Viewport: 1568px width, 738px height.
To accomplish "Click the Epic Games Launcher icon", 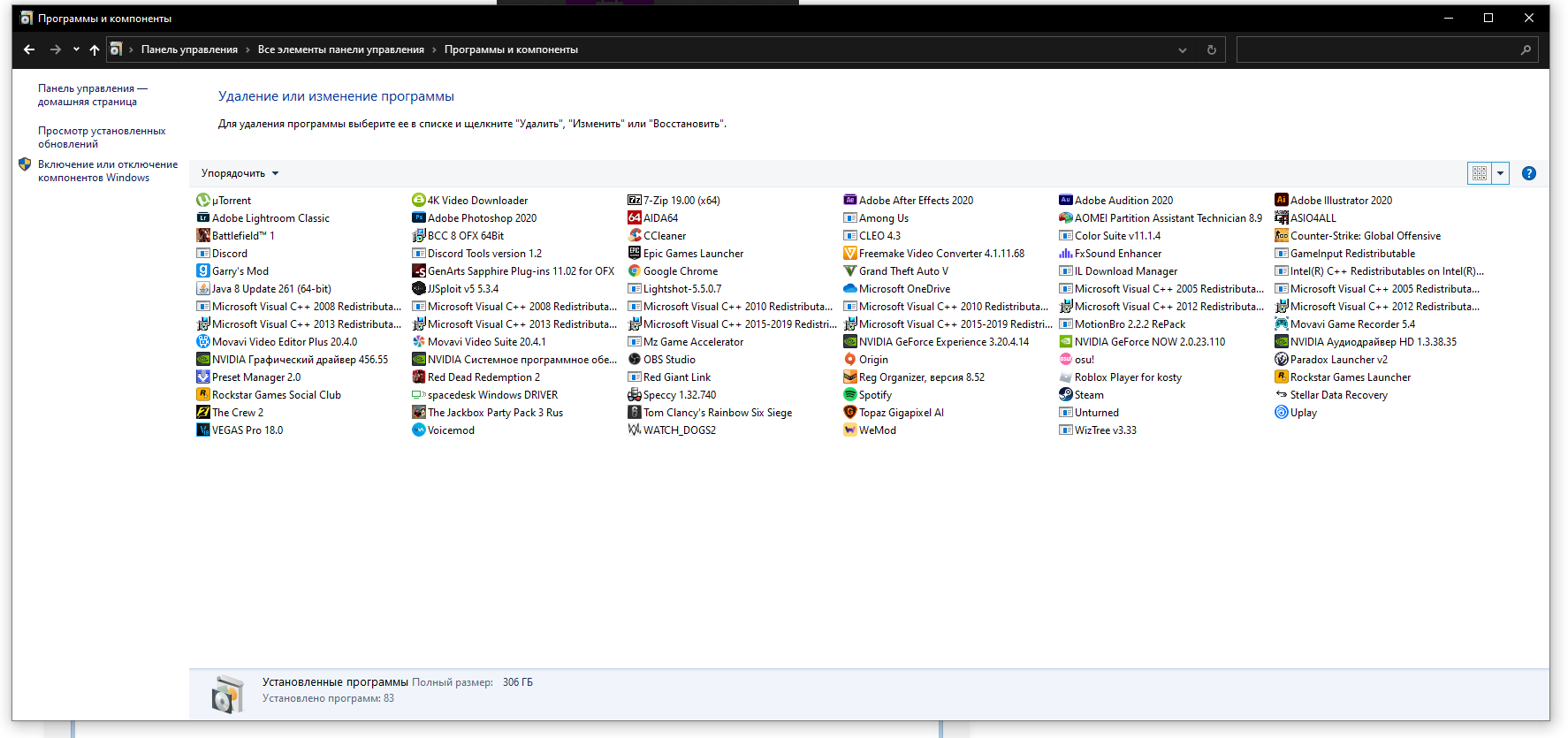I will point(635,254).
